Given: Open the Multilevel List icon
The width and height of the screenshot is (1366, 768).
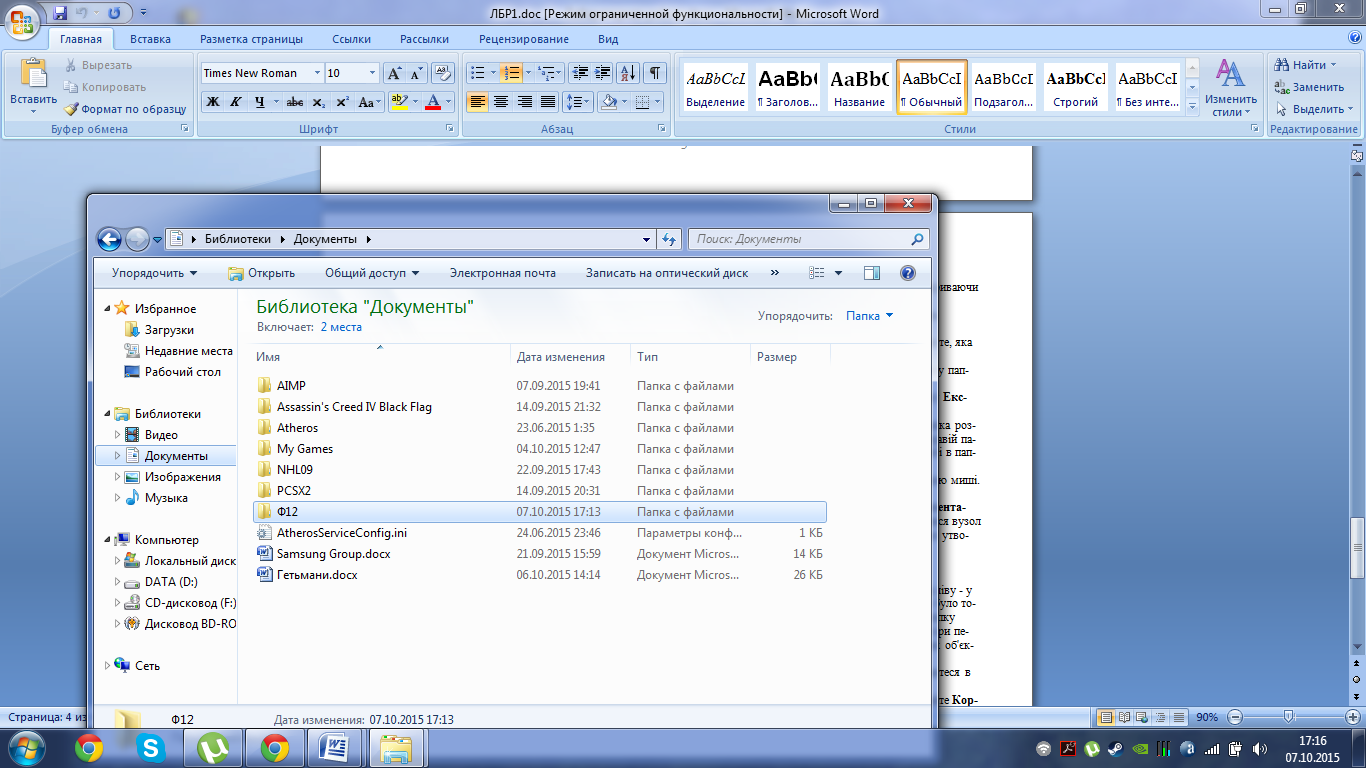Looking at the screenshot, I should click(548, 73).
